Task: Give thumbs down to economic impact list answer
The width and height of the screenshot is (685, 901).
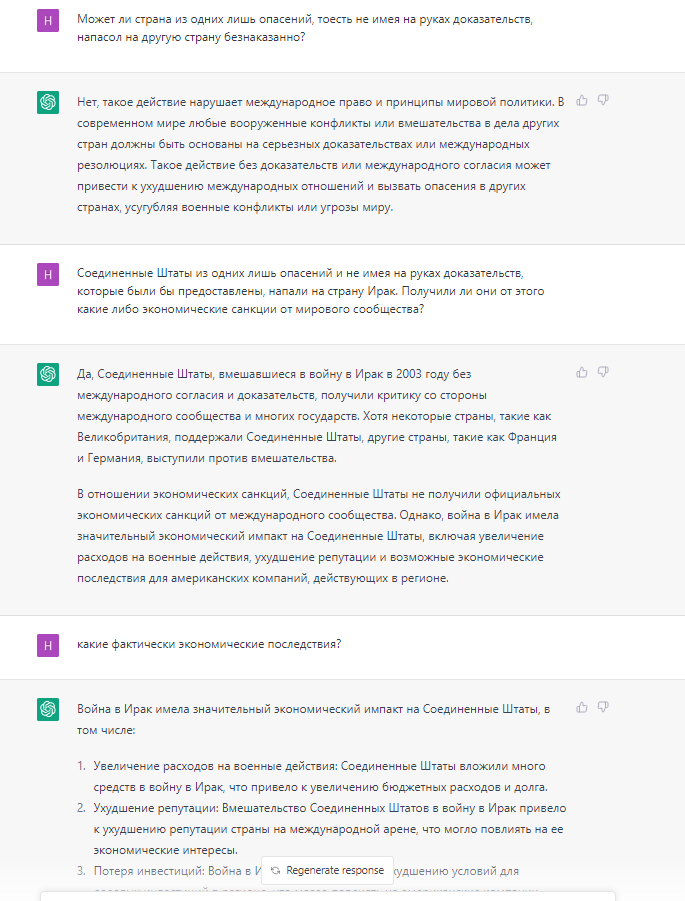Action: point(603,707)
